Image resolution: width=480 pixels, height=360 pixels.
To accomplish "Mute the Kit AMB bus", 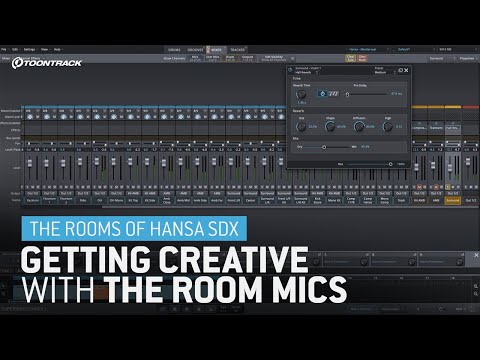I will [x=420, y=187].
